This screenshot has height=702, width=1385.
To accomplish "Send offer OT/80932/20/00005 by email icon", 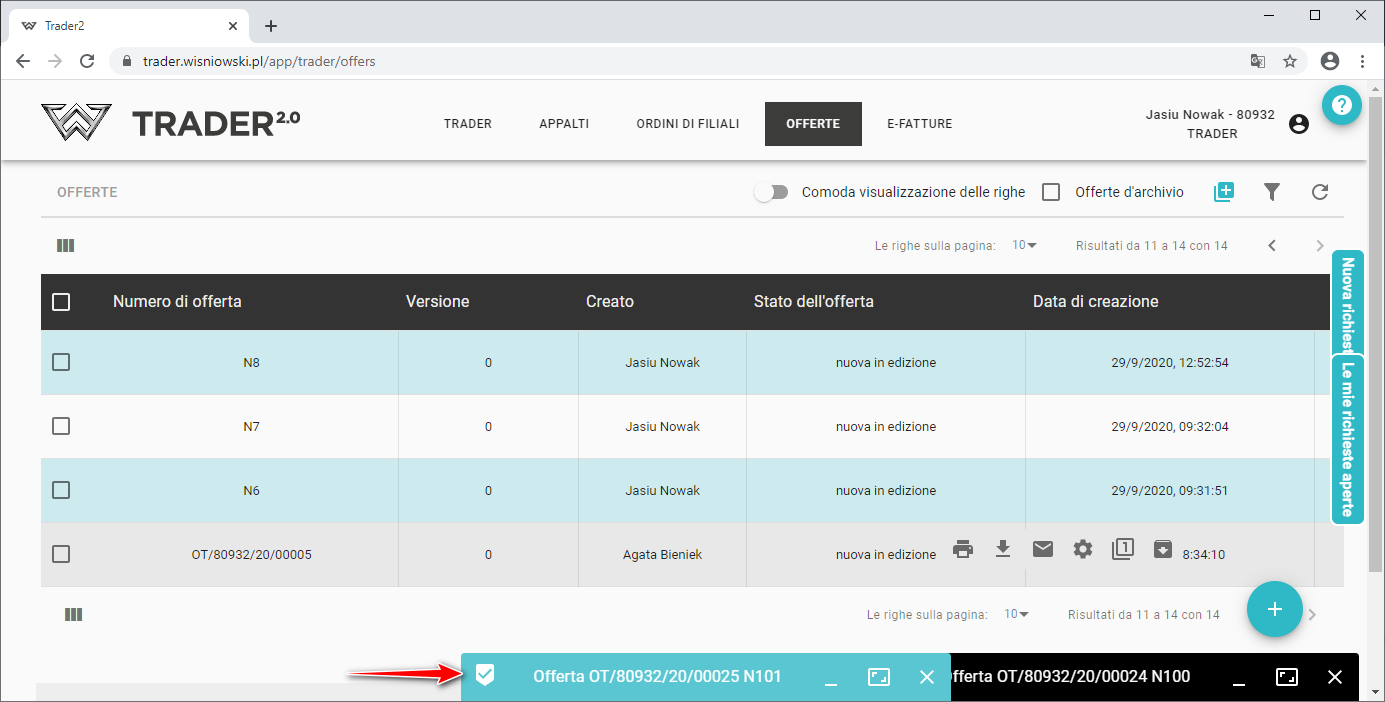I will 1043,549.
